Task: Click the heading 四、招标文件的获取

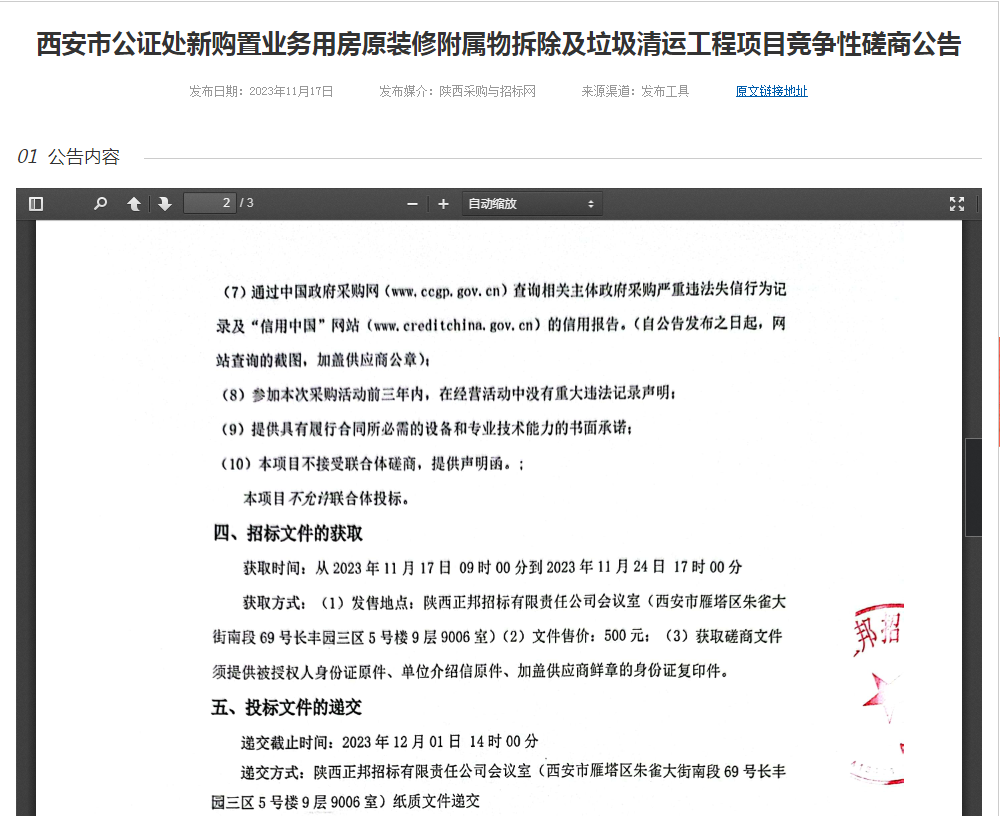Action: [288, 533]
